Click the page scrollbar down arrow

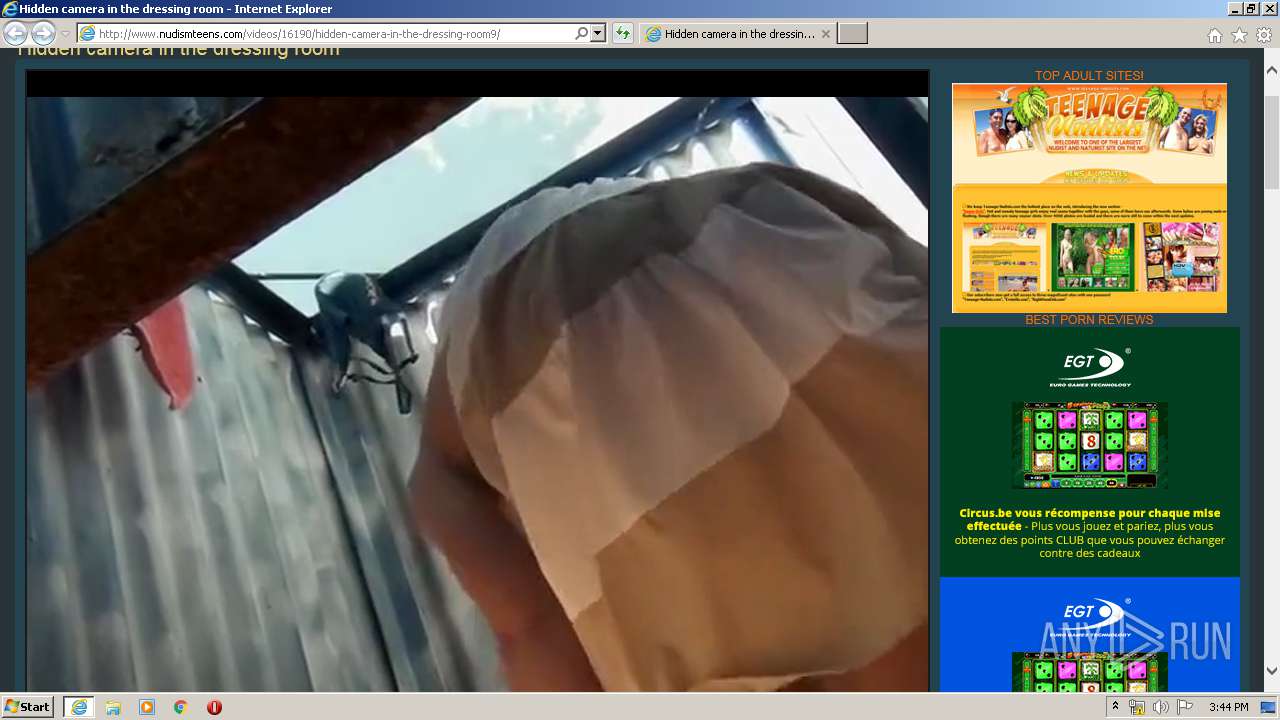coord(1272,671)
